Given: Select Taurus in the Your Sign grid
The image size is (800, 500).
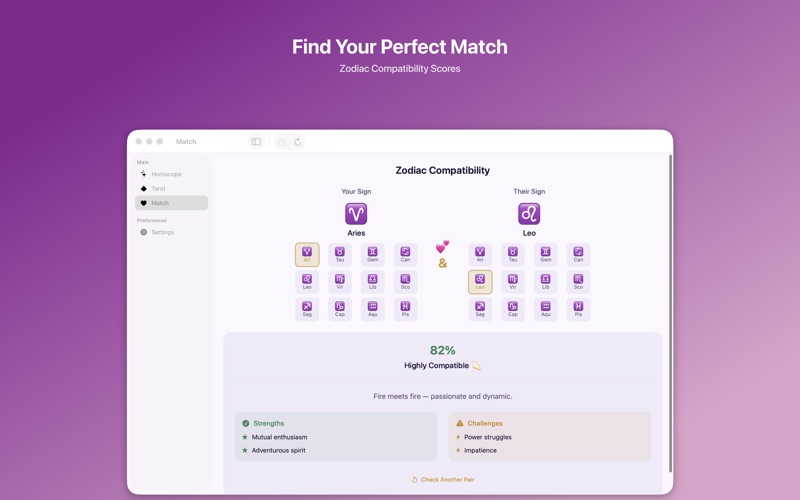Looking at the screenshot, I should pyautogui.click(x=339, y=254).
